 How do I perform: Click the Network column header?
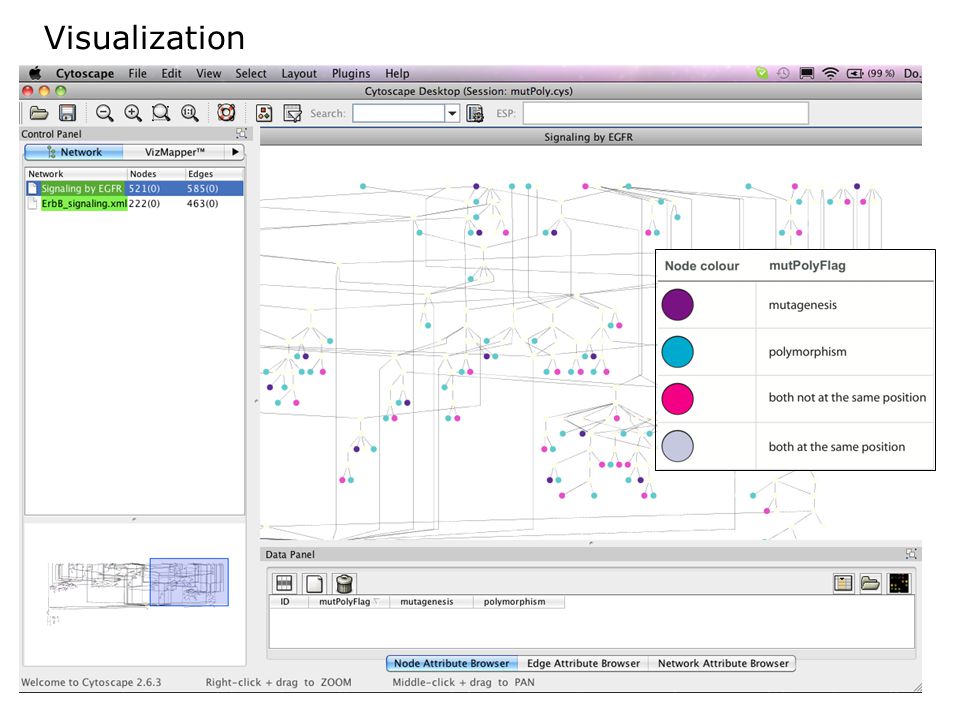point(77,174)
